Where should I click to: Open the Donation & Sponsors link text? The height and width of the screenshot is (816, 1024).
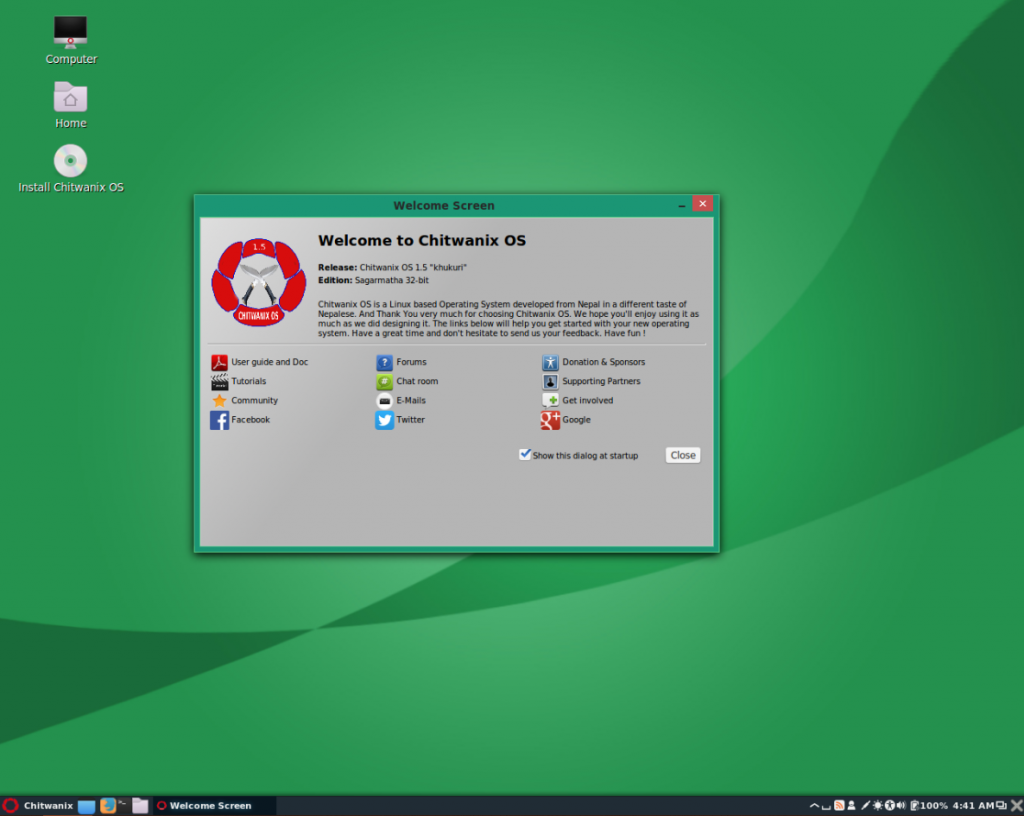click(603, 362)
